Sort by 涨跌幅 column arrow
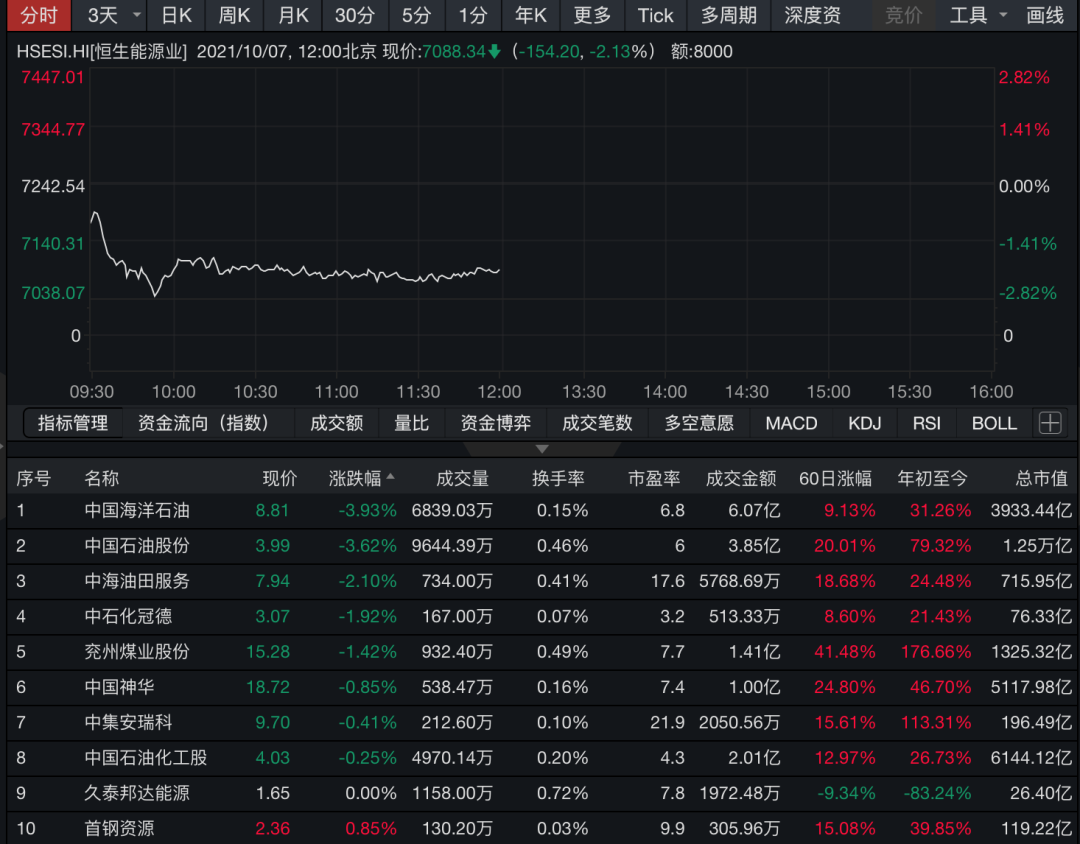 (x=391, y=475)
